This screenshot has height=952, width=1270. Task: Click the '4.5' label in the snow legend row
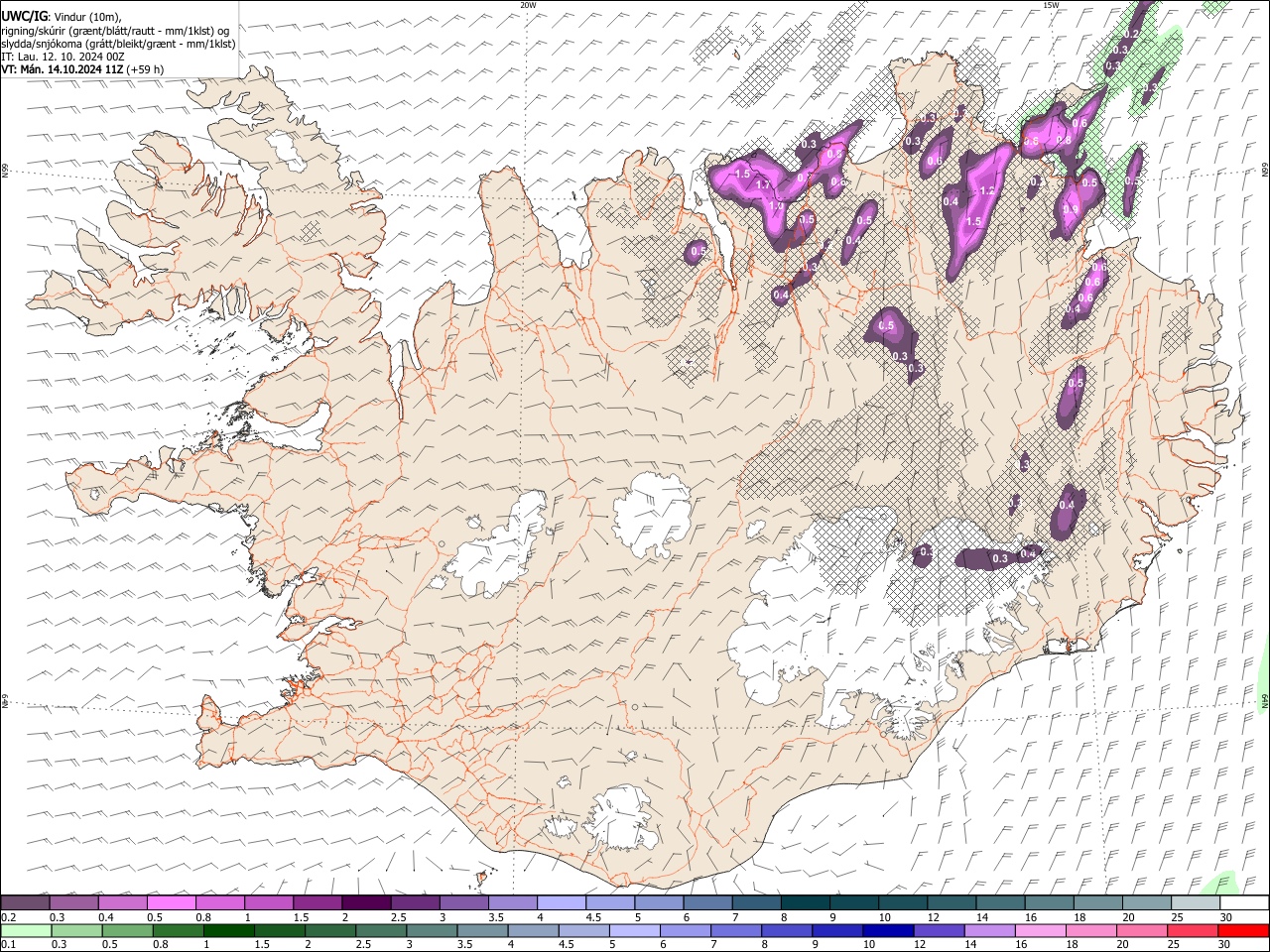pos(593,917)
